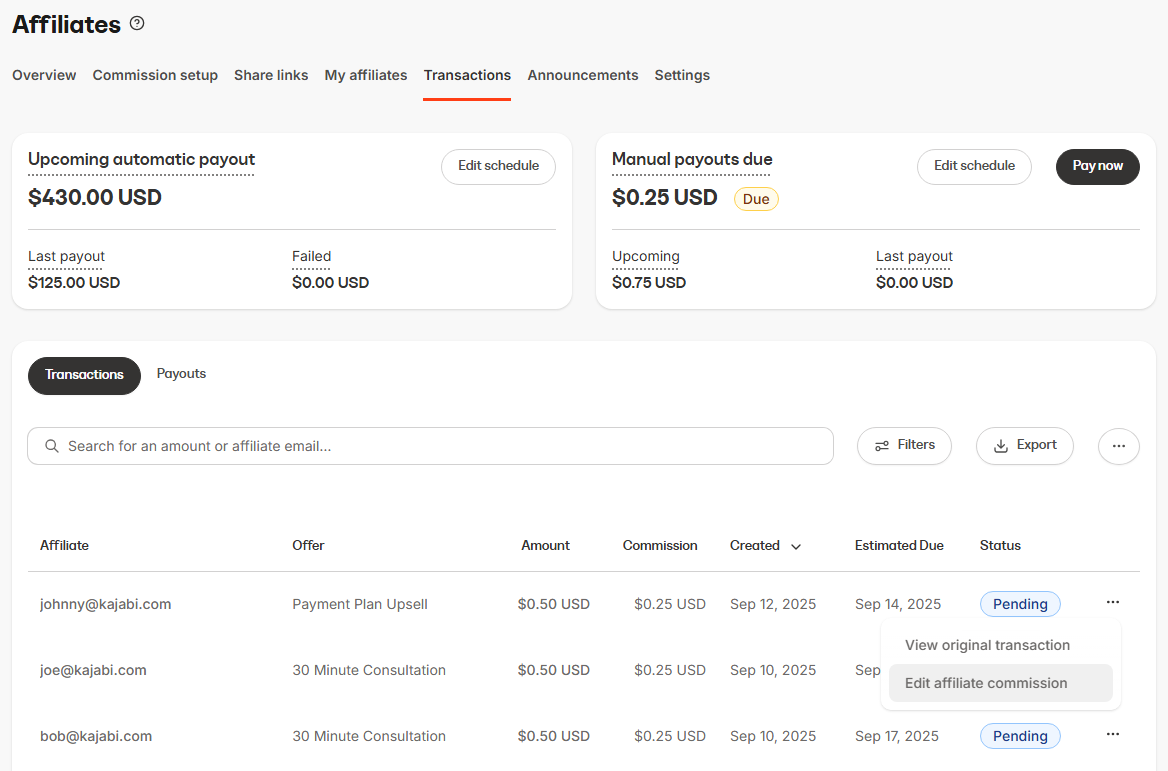This screenshot has height=771, width=1168.
Task: Click johnny@kajabi.com affiliate email
Action: coord(106,604)
